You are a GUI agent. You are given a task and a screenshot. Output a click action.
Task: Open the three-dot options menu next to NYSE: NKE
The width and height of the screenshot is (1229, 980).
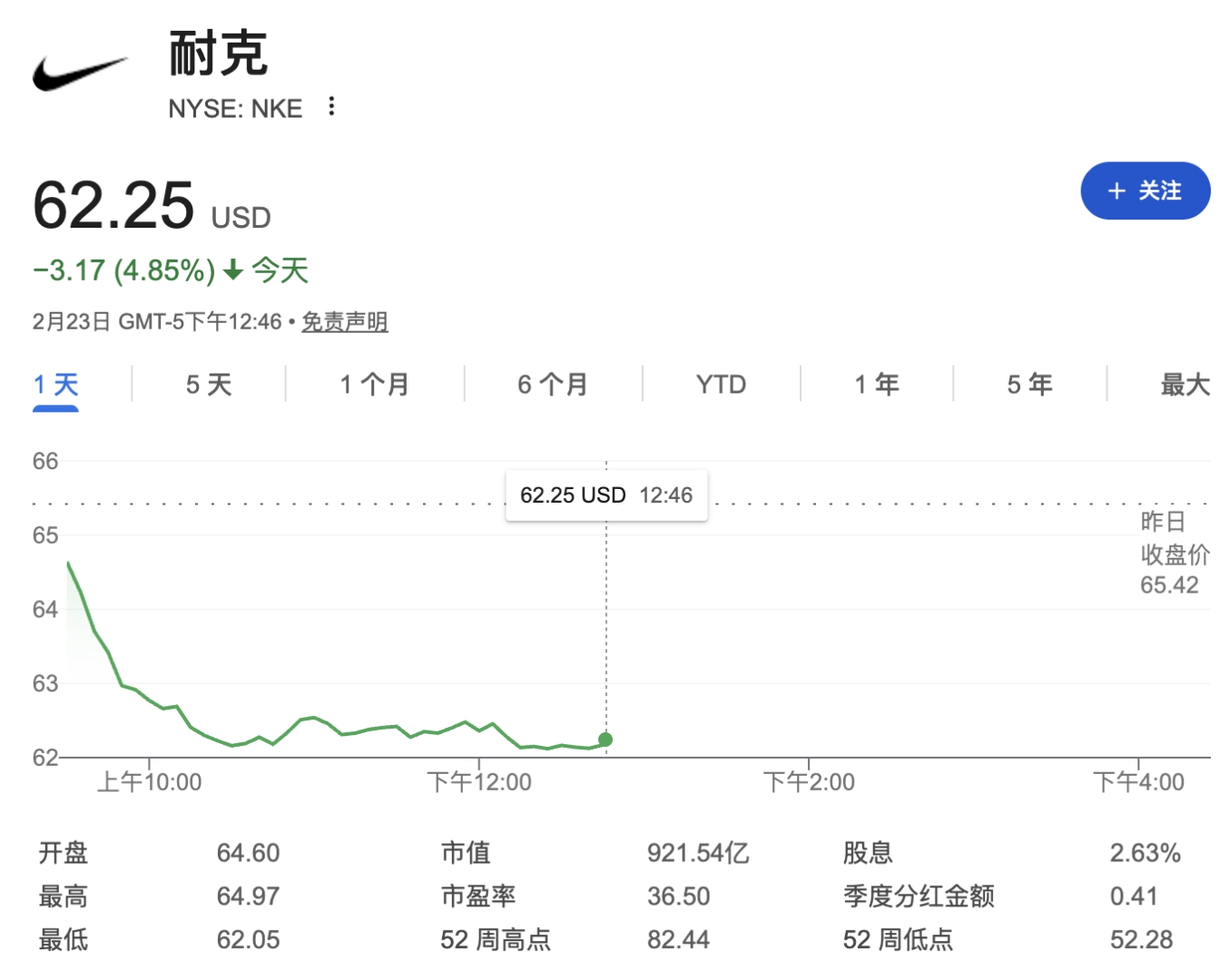332,107
